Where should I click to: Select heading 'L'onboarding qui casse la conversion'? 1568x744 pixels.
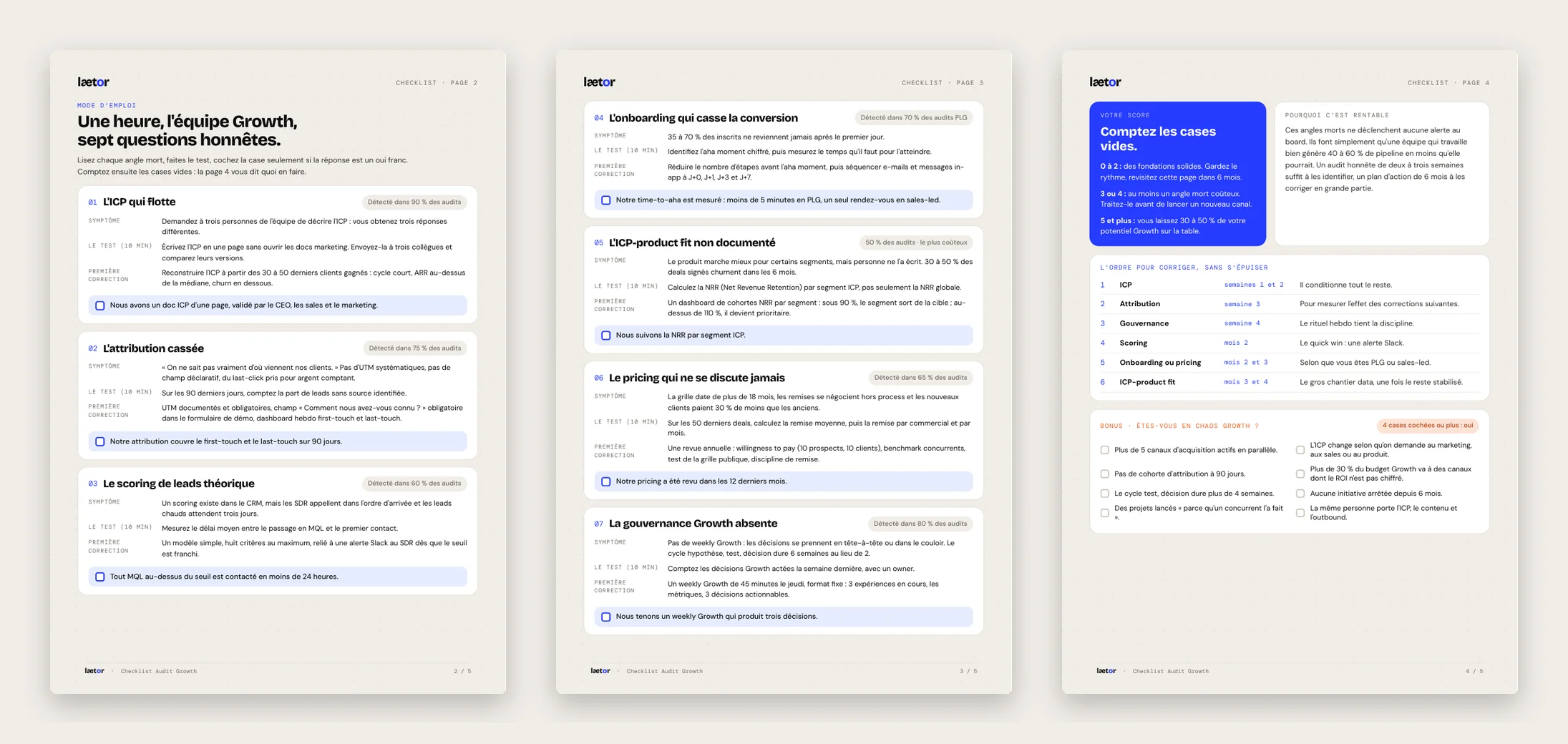703,118
